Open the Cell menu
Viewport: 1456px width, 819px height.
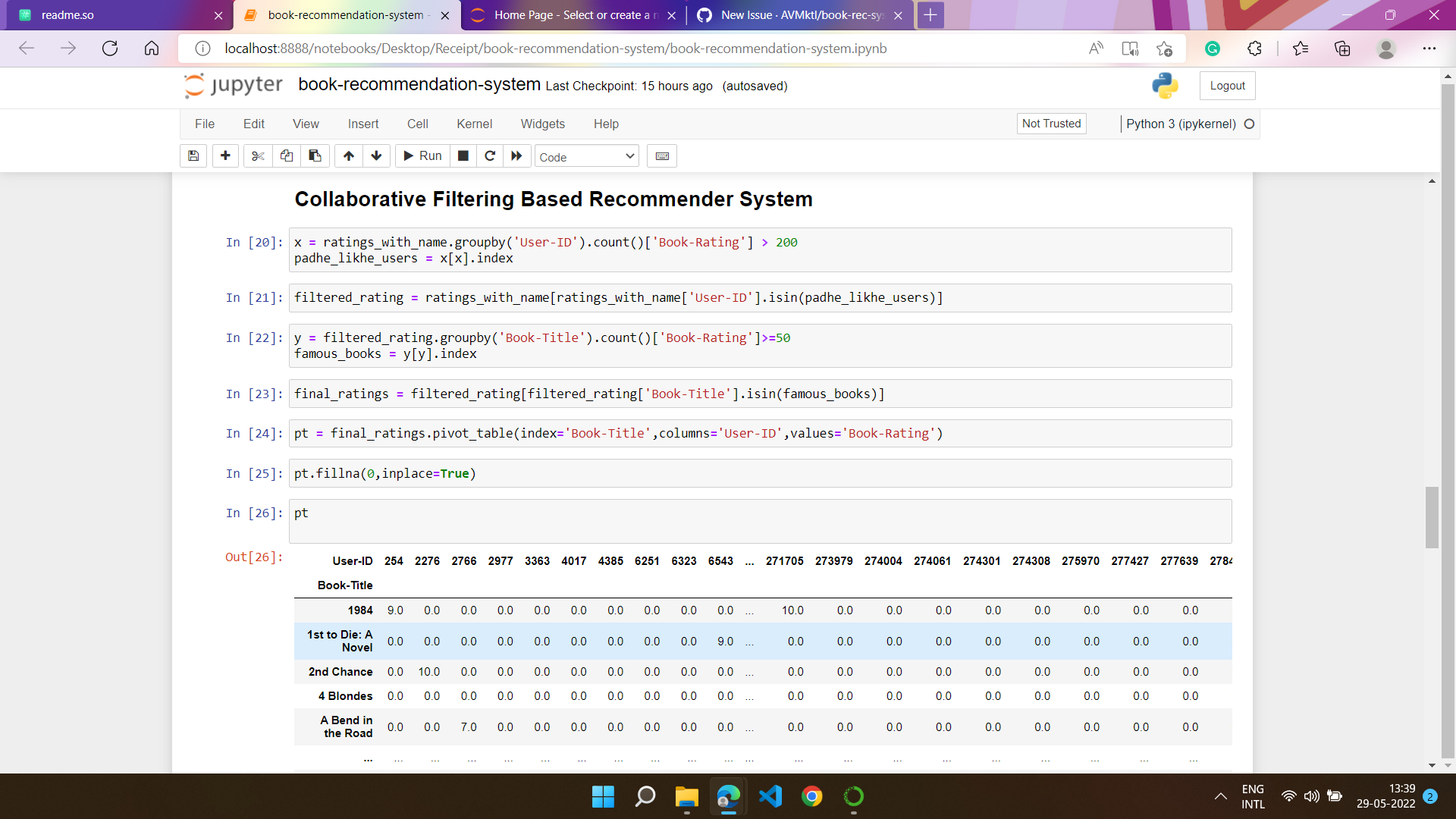click(418, 124)
